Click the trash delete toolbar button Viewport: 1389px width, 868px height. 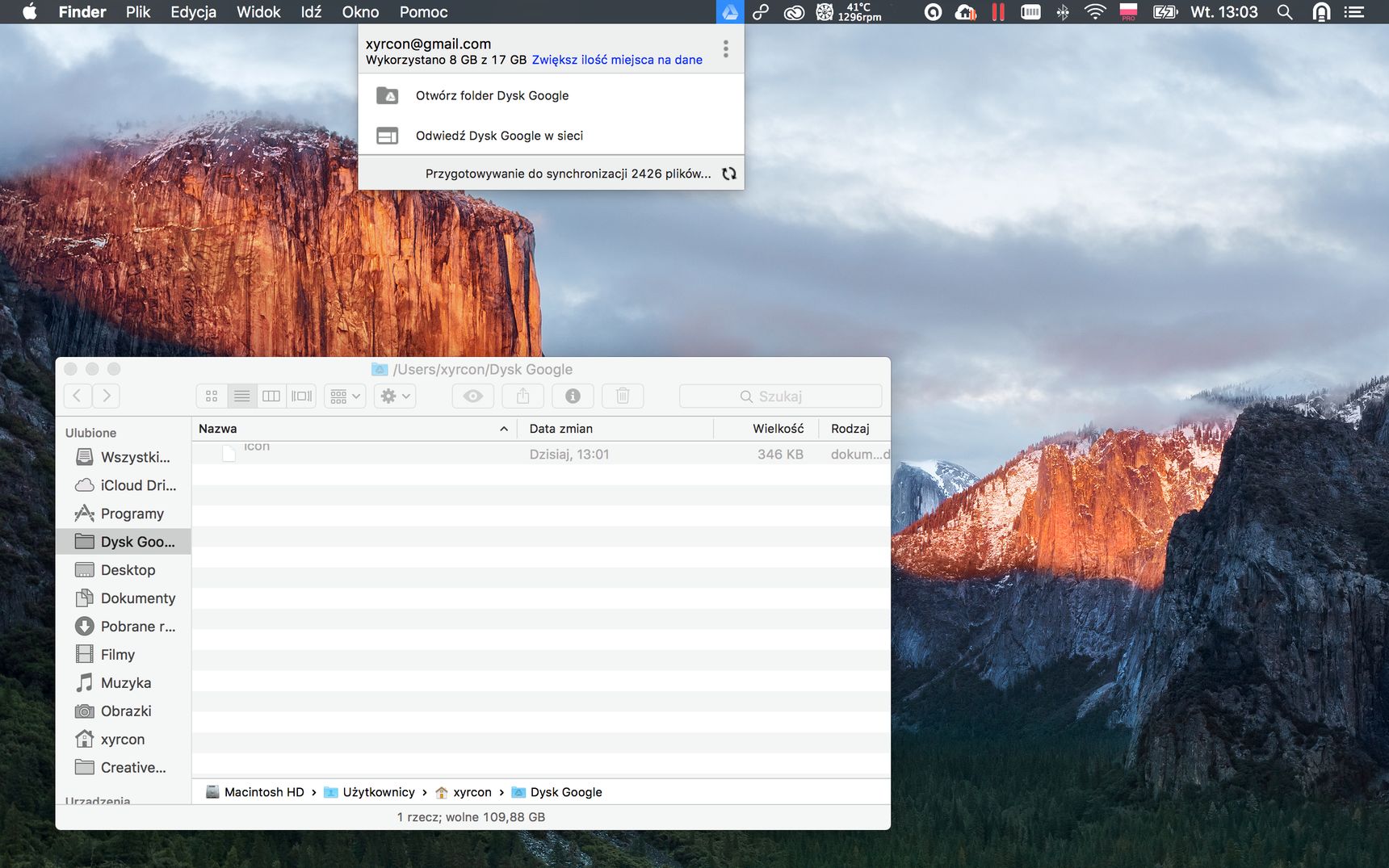(x=623, y=396)
